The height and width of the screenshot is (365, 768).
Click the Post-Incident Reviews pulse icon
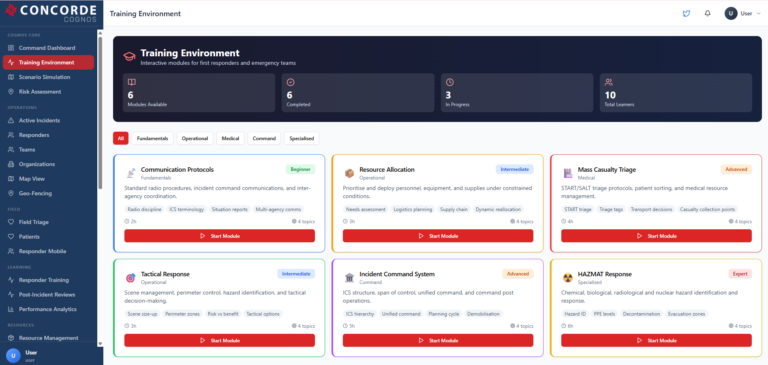pyautogui.click(x=11, y=294)
